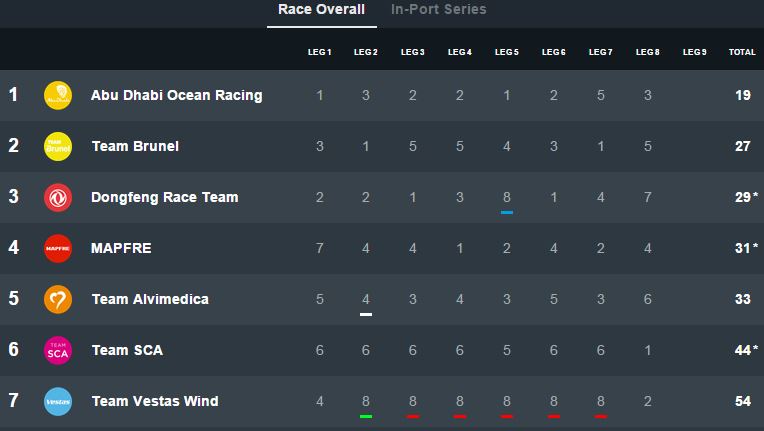Image resolution: width=764 pixels, height=431 pixels.
Task: Click the LEG 5 column header
Action: (507, 52)
